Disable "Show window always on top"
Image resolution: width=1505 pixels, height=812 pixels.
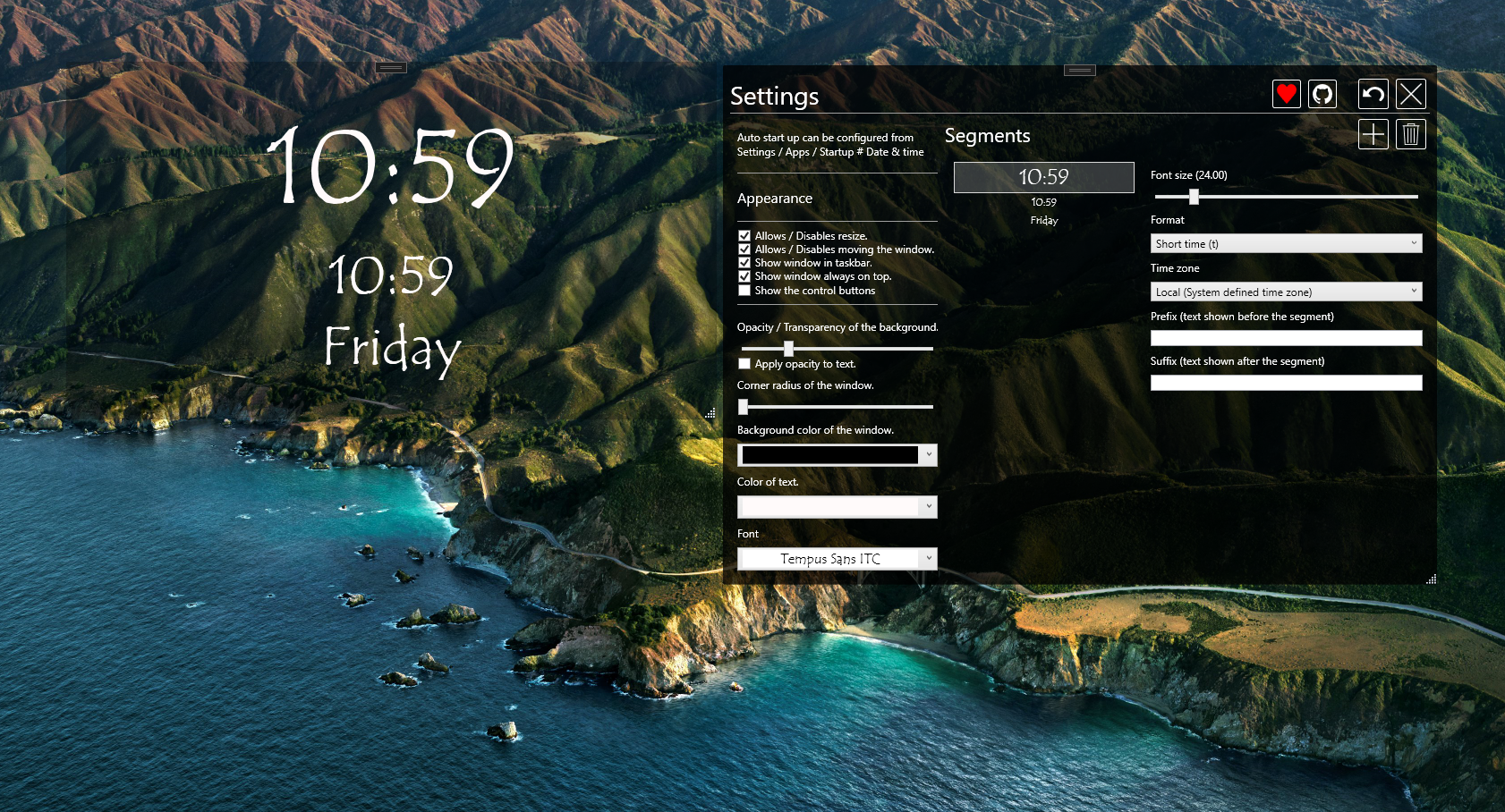[x=744, y=276]
